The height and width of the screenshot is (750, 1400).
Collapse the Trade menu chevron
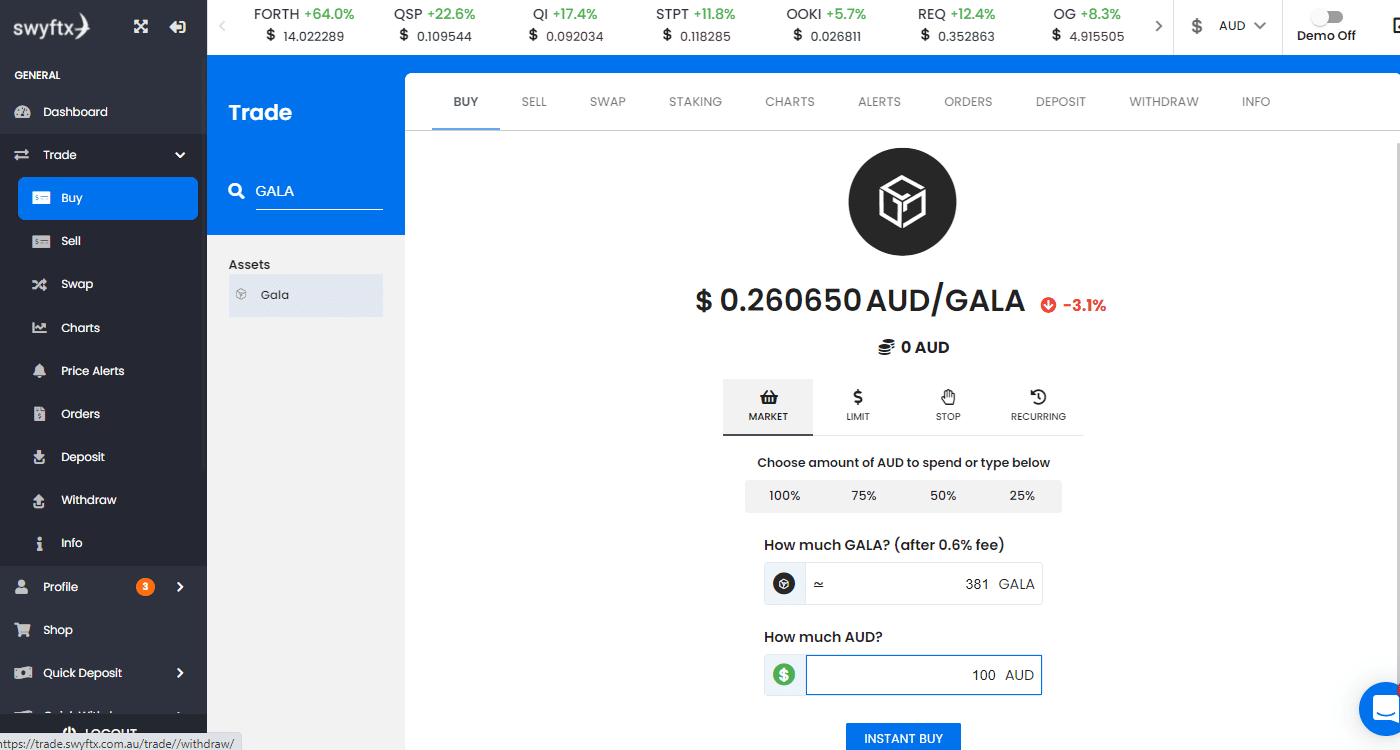(x=181, y=155)
